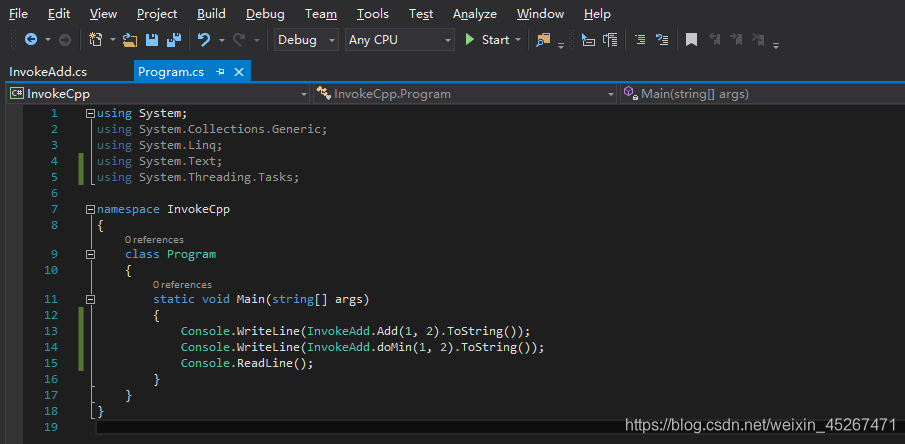Open the File menu
This screenshot has width=905, height=444.
coord(18,13)
